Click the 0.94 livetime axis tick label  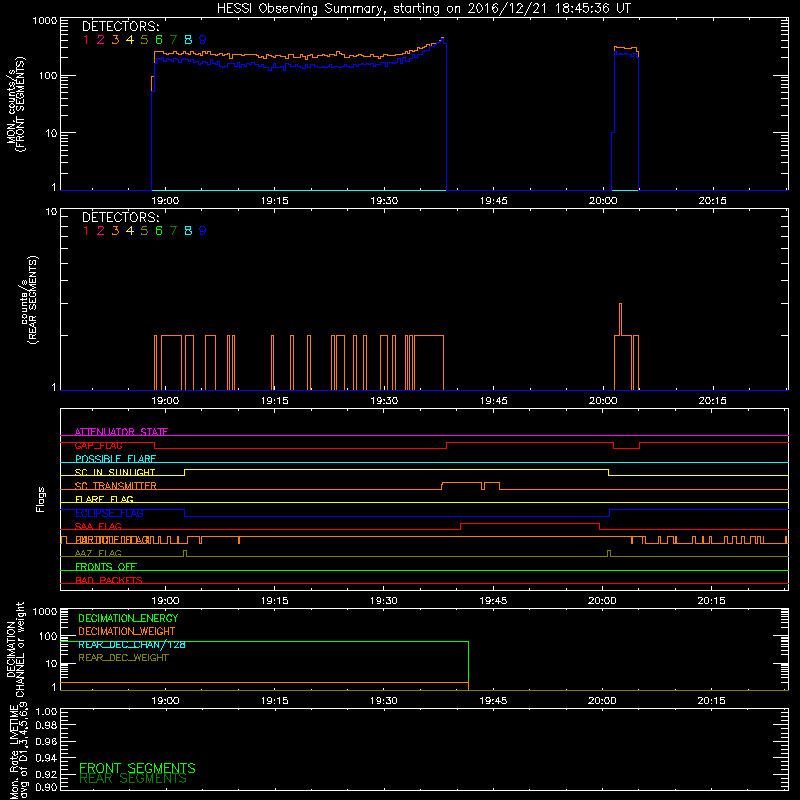point(46,758)
